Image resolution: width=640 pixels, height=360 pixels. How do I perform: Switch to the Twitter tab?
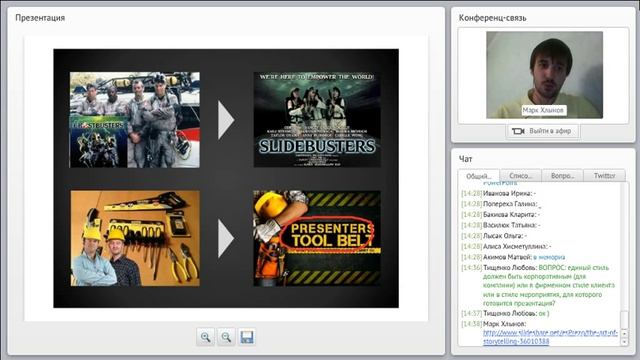604,176
